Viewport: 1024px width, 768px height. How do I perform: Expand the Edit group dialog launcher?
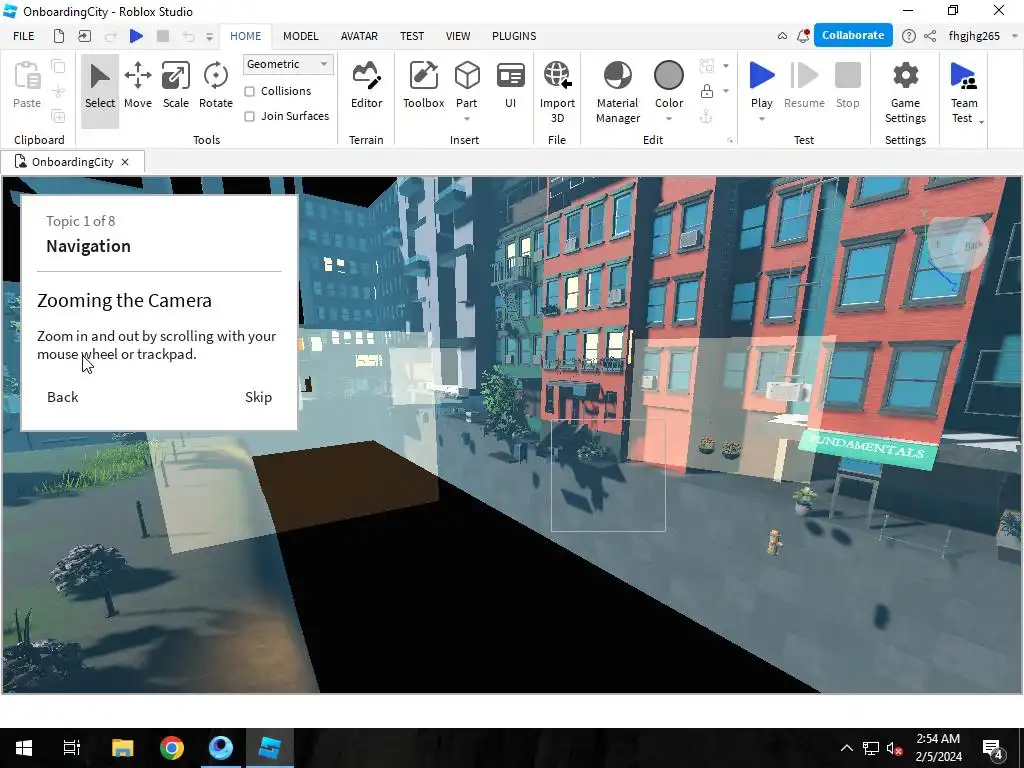729,140
